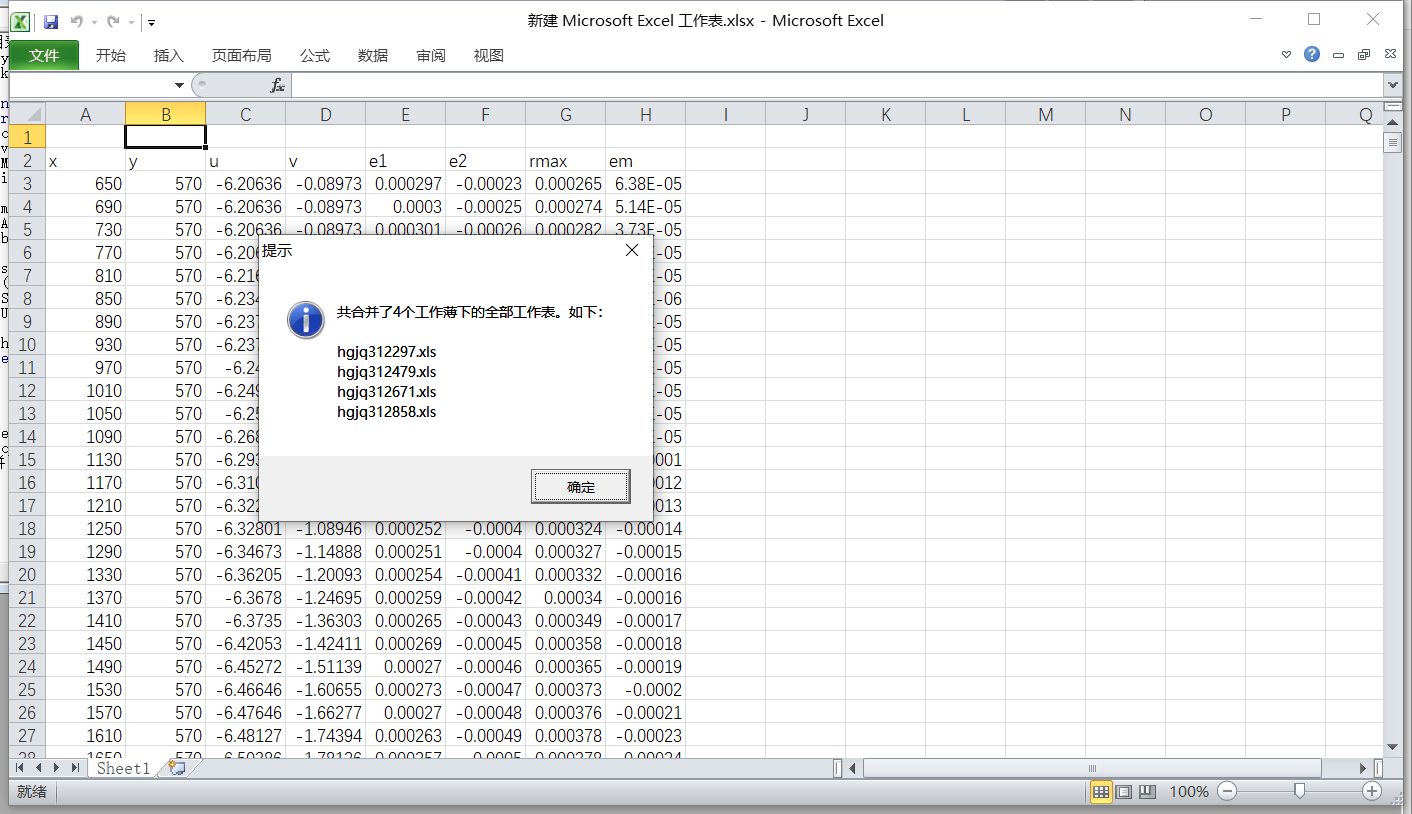Select Page Break Preview icon in status bar
The height and width of the screenshot is (814, 1412).
pyautogui.click(x=1147, y=792)
